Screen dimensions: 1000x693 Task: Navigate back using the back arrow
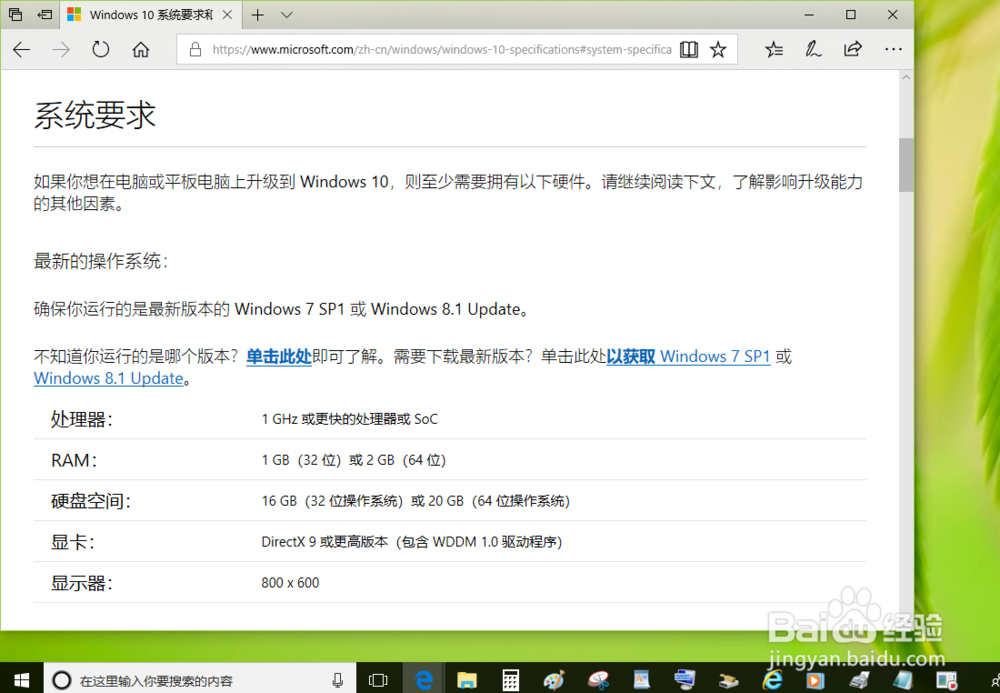[x=21, y=49]
